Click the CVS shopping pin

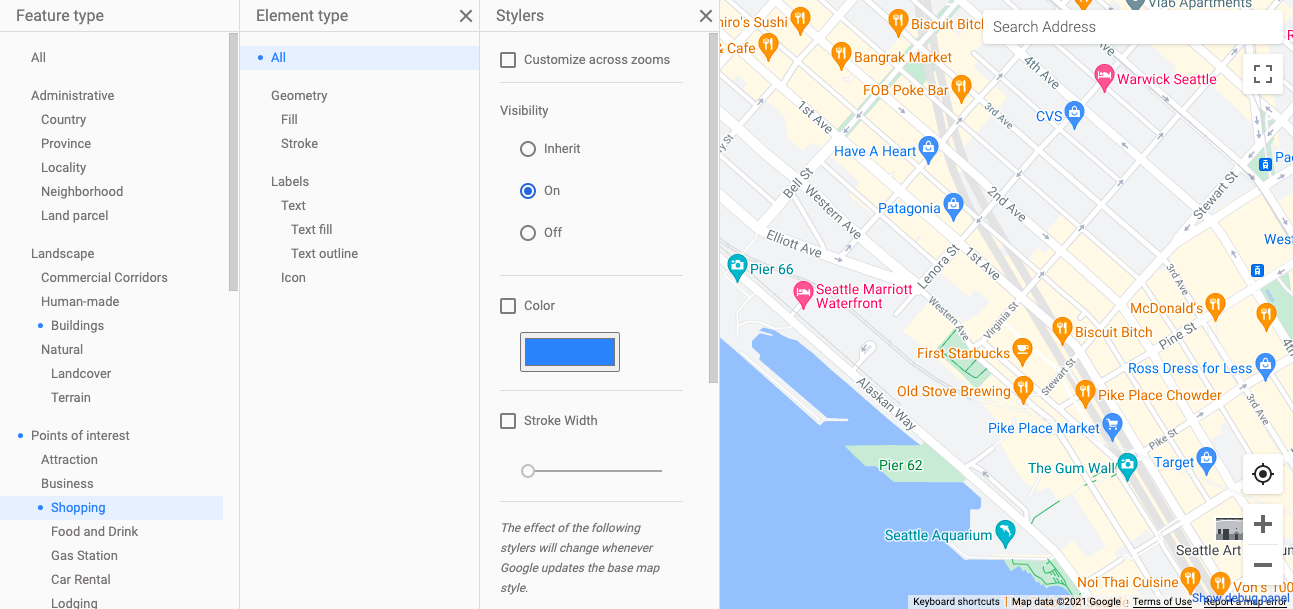tap(1075, 113)
